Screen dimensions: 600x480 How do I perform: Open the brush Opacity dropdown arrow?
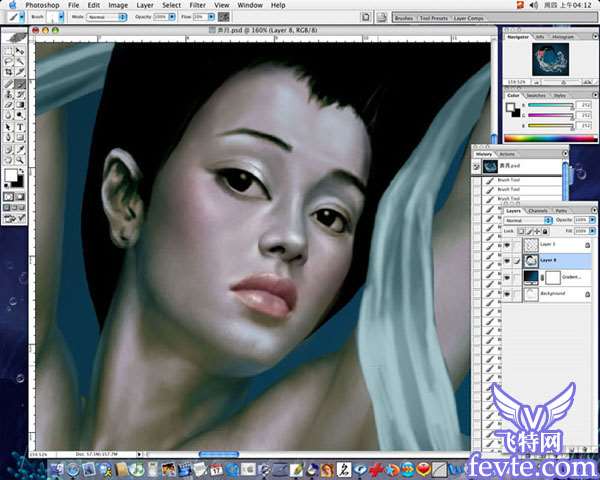click(x=172, y=17)
